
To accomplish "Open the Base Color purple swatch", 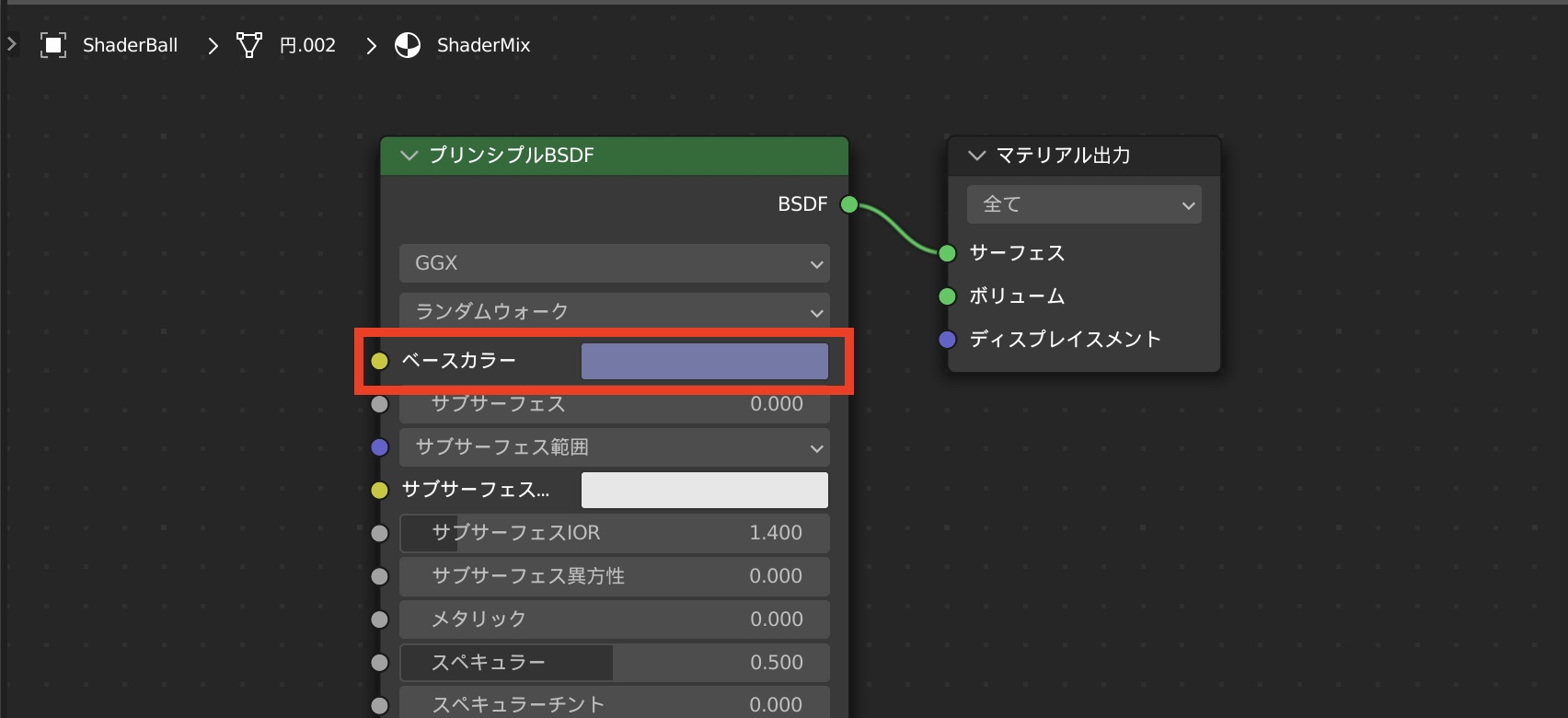I will [x=704, y=361].
